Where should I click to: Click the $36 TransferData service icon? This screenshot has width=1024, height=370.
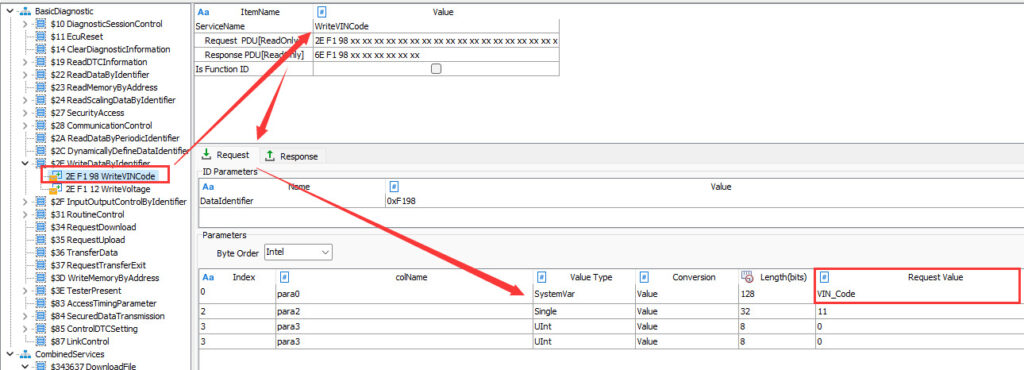coord(40,253)
